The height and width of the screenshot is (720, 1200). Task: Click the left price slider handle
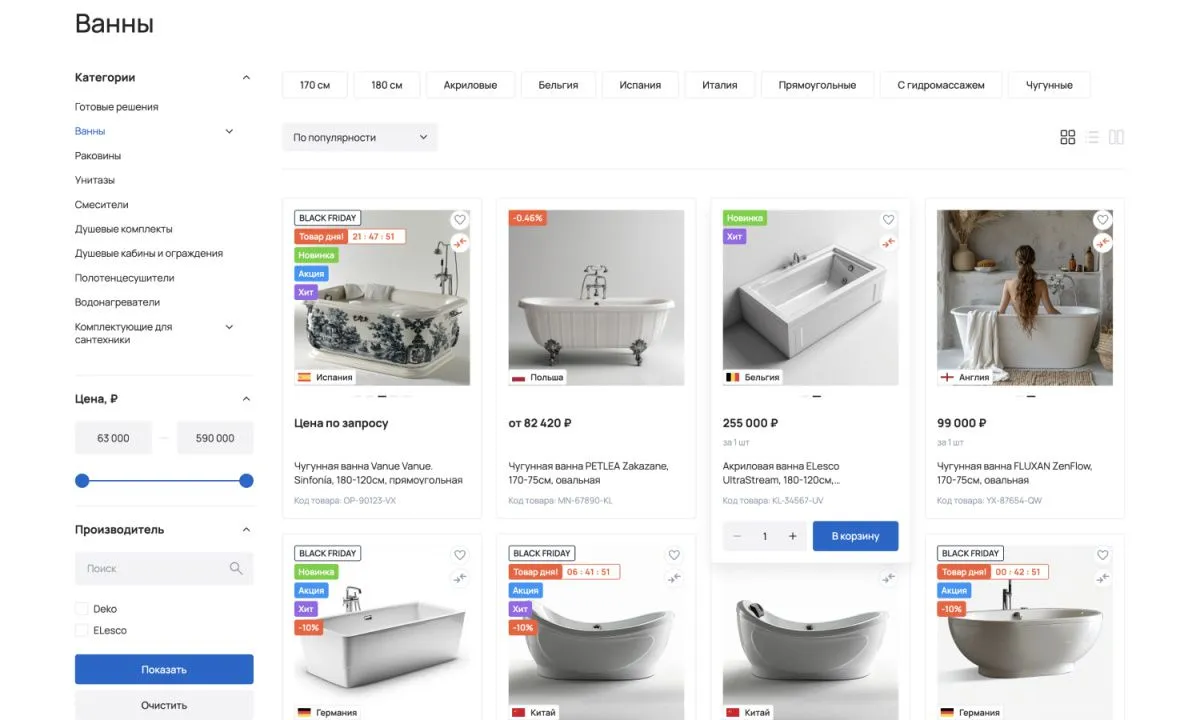coord(82,481)
